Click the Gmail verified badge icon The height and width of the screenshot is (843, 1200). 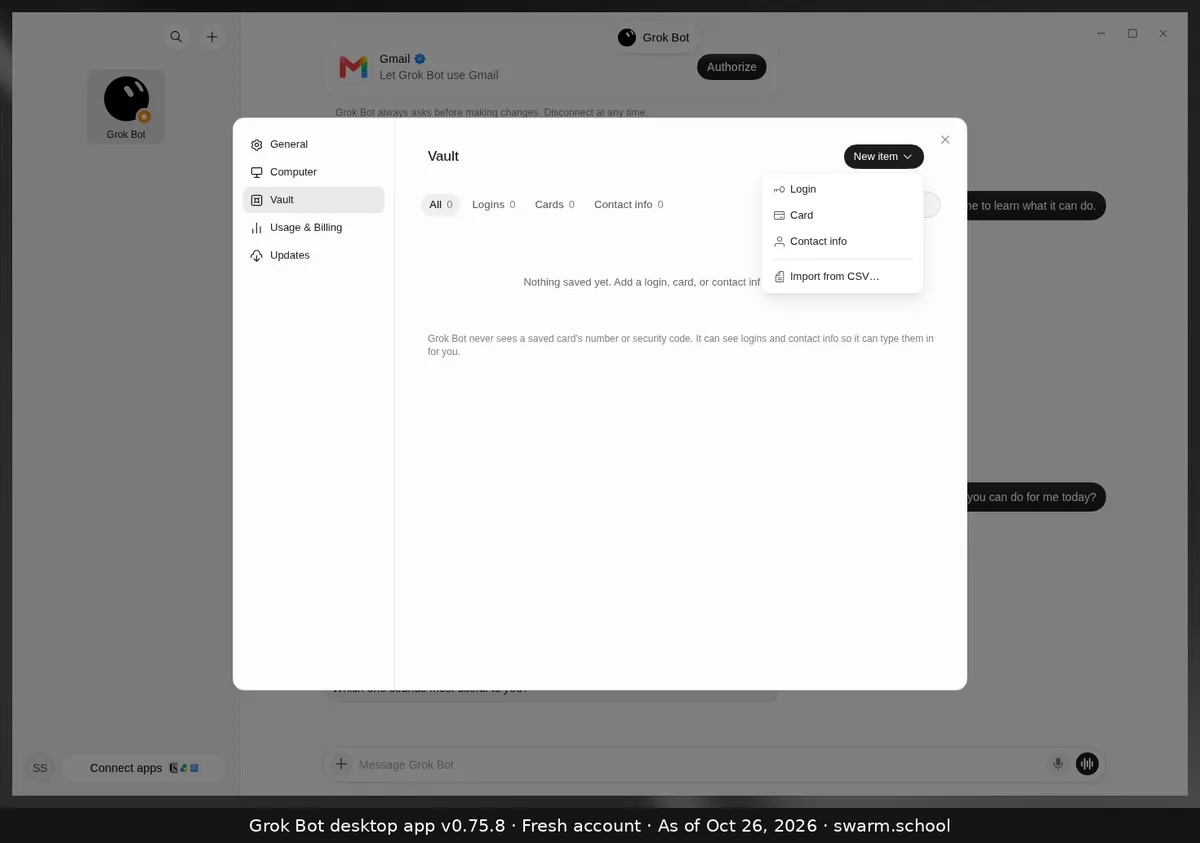click(x=421, y=59)
